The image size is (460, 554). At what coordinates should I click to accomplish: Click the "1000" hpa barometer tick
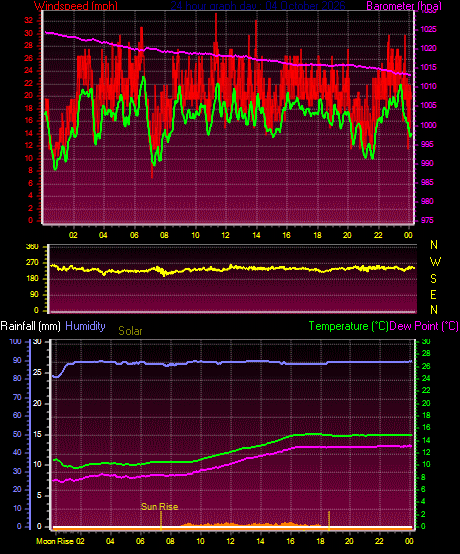[x=428, y=125]
